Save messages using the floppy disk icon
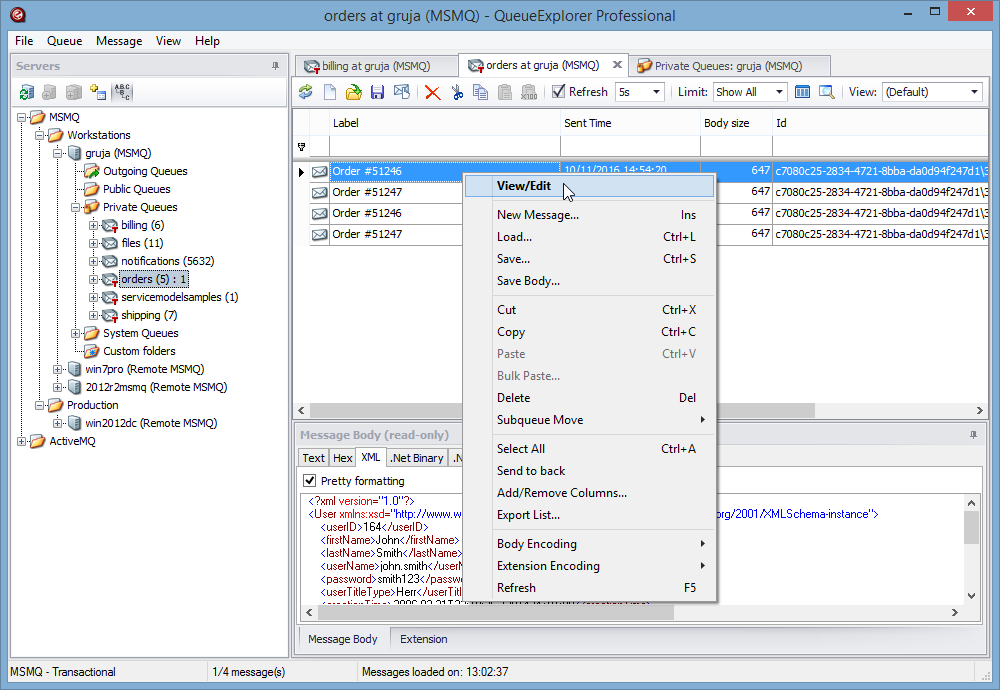The image size is (1000, 690). pyautogui.click(x=377, y=91)
